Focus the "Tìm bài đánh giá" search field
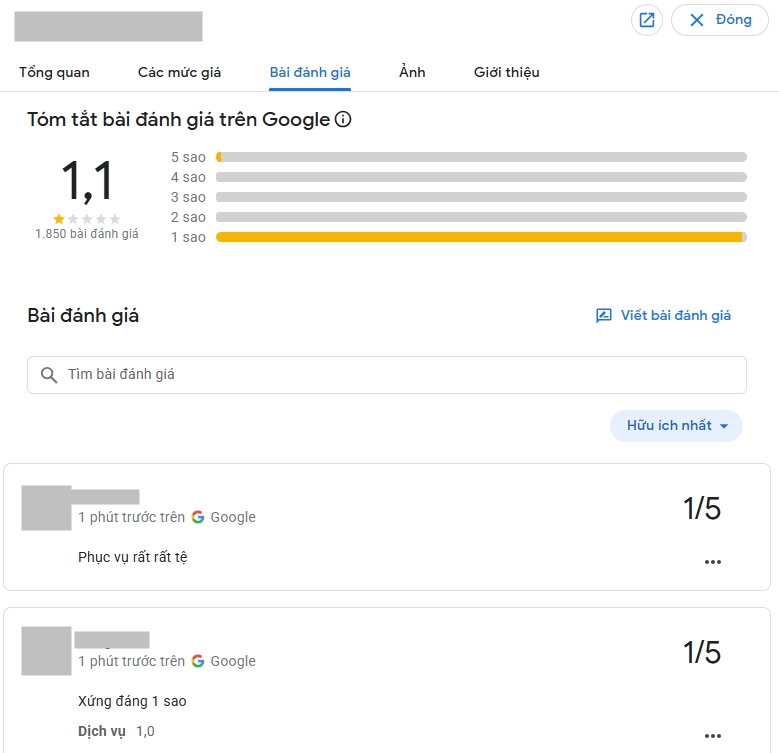This screenshot has width=779, height=753. pos(400,375)
